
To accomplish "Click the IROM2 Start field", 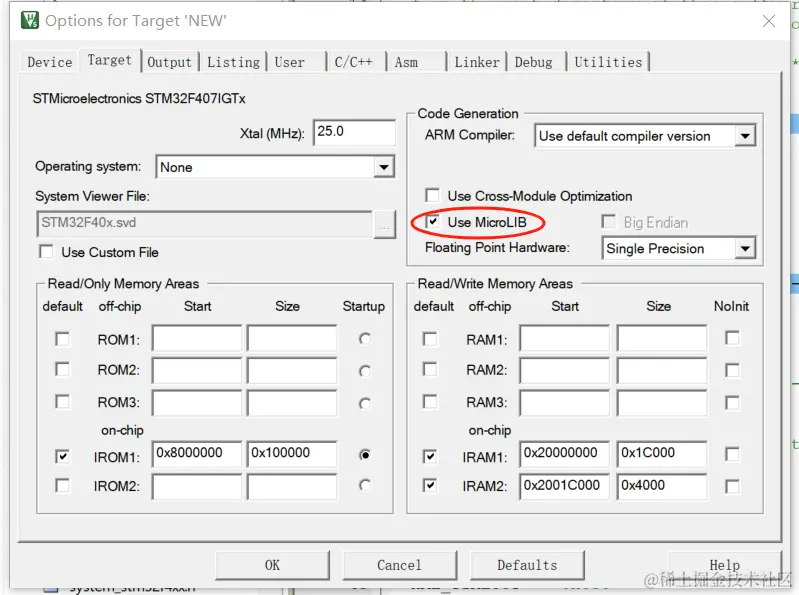I will click(197, 486).
